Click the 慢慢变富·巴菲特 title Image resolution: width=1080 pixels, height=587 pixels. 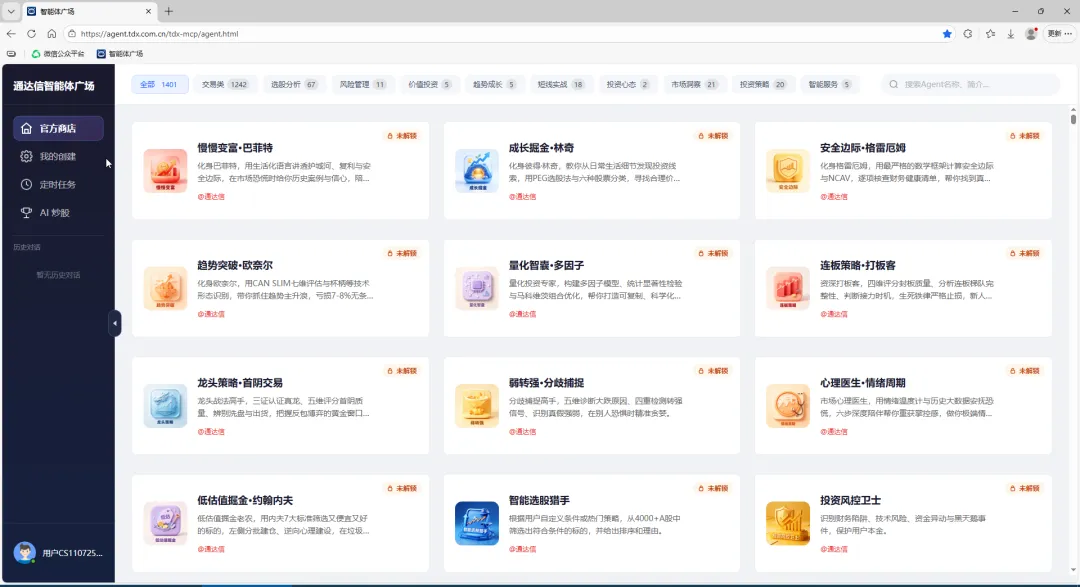[235, 147]
